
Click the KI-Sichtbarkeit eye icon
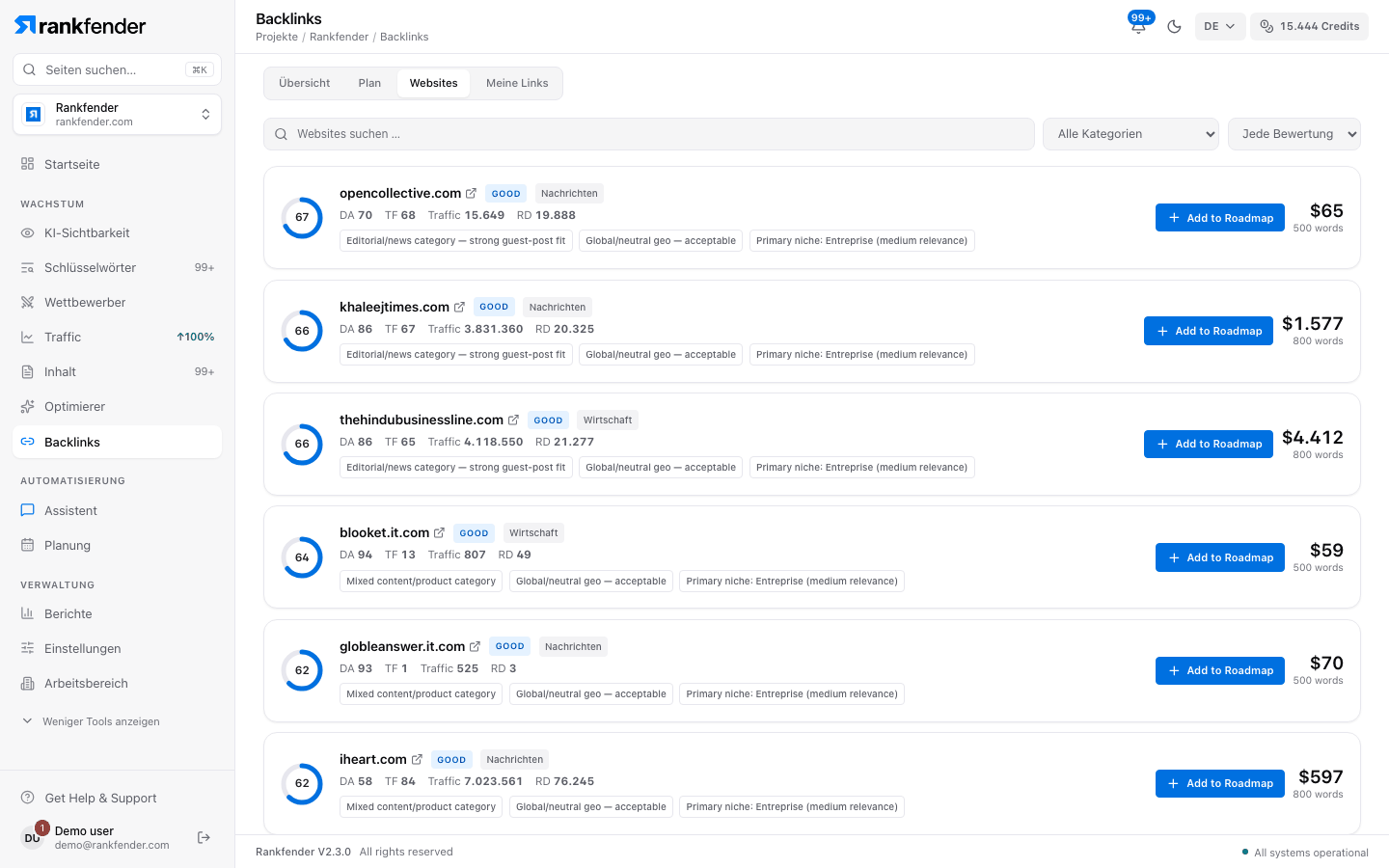click(x=27, y=232)
